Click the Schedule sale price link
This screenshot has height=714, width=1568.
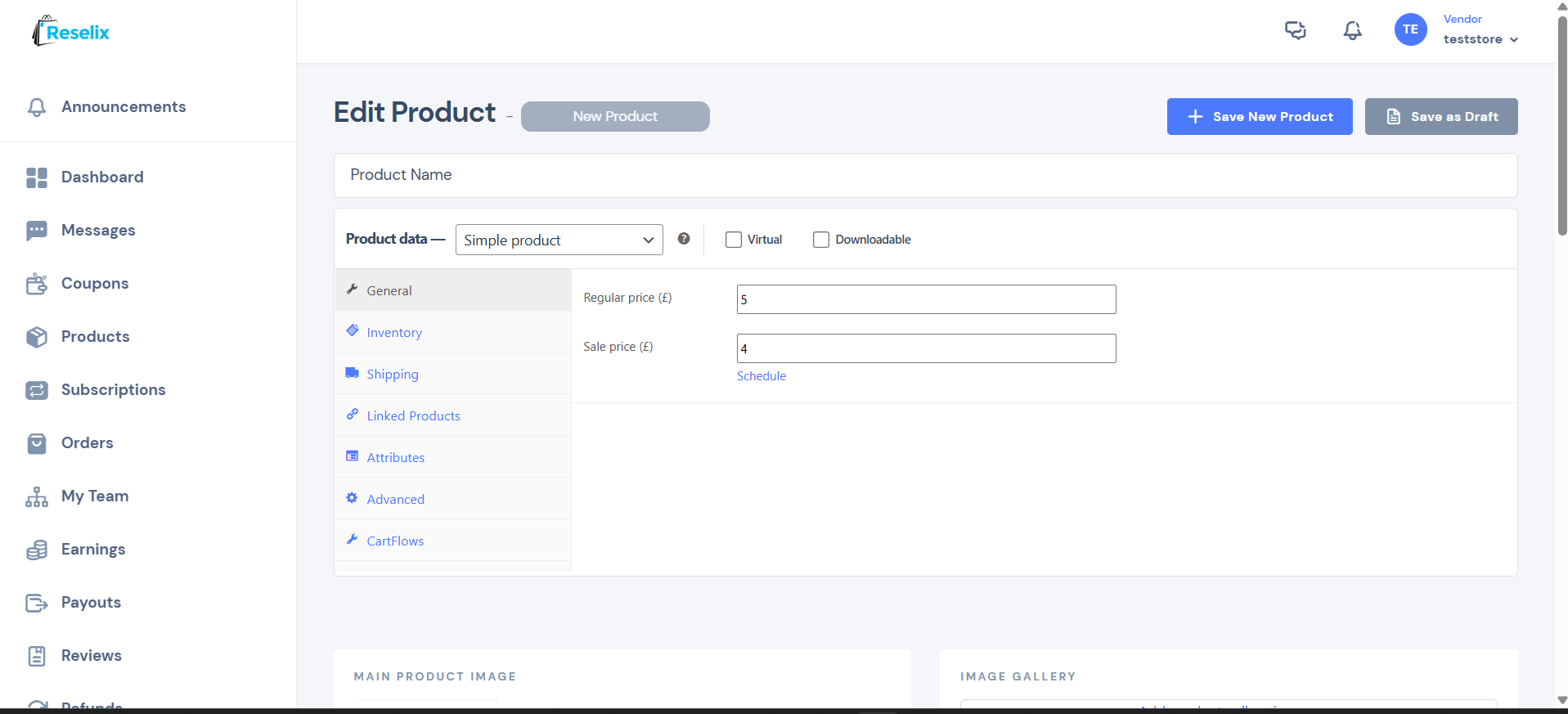[761, 376]
